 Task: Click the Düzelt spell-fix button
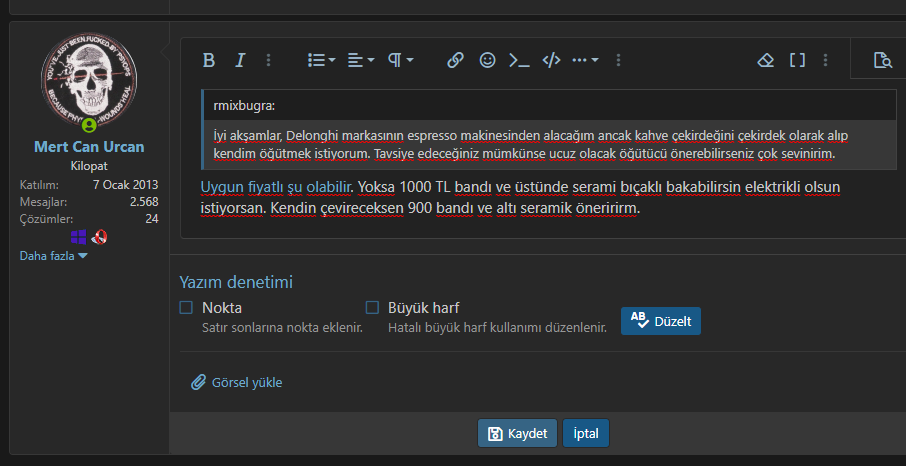point(661,321)
